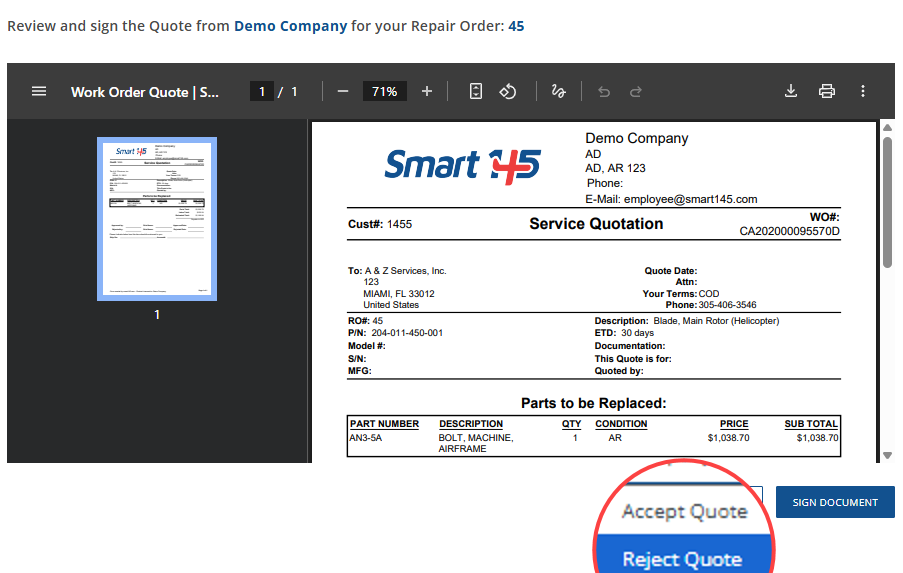Image resolution: width=903 pixels, height=573 pixels.
Task: Click the redo arrow in PDF toolbar
Action: [635, 91]
